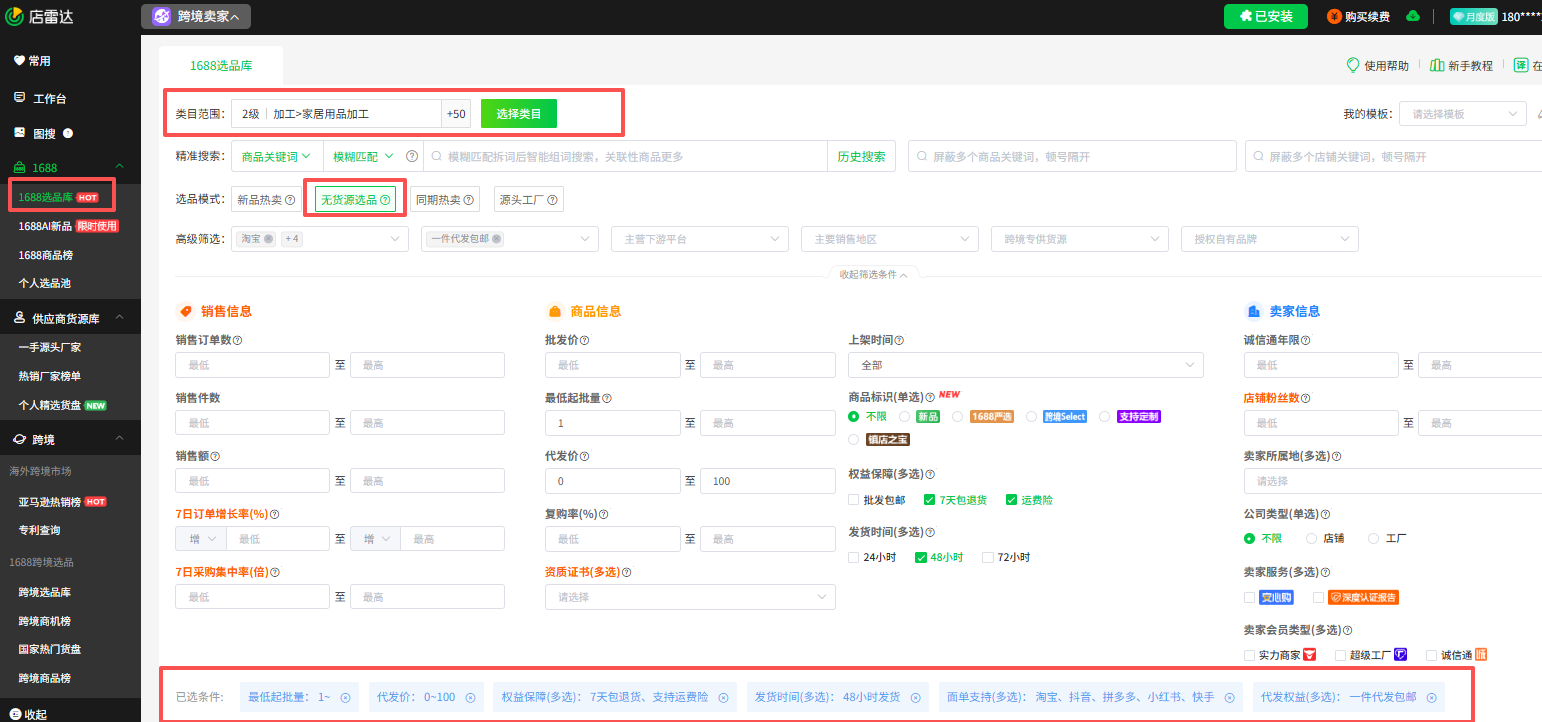
Task: Open the 全部 dropdown under 上架时间
Action: [1026, 364]
